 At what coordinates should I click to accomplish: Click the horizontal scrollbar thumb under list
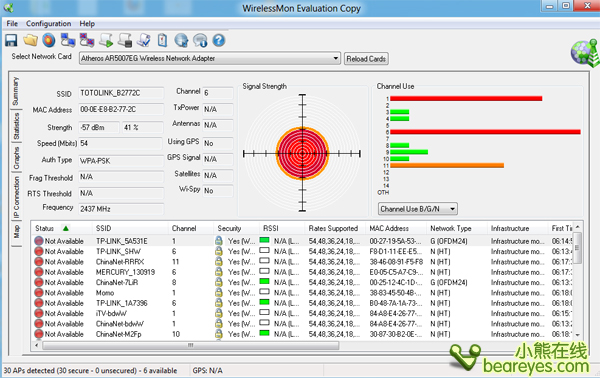coord(191,345)
